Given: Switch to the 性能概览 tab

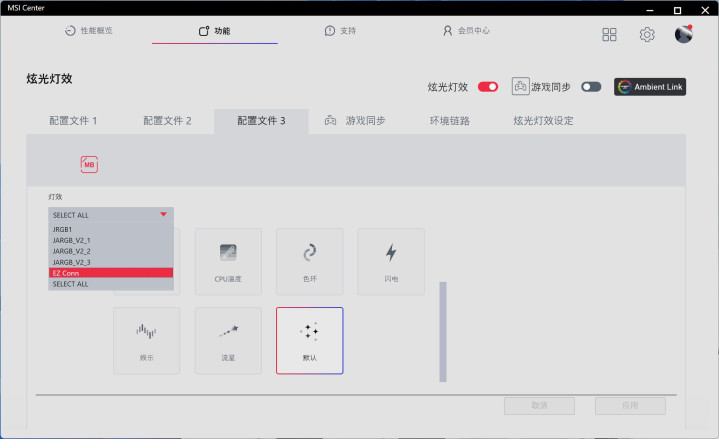Looking at the screenshot, I should (88, 31).
